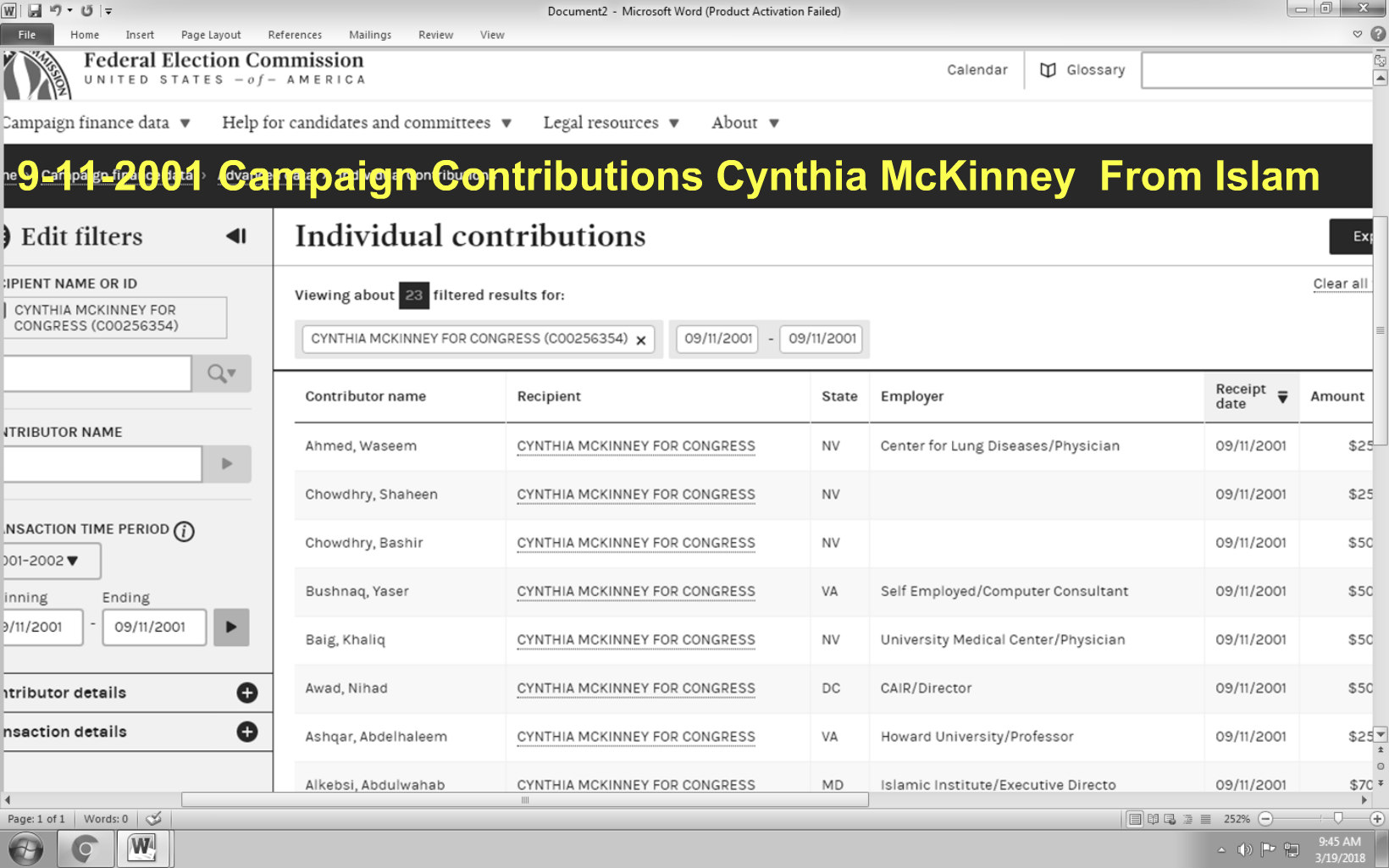Expand Contributor details with plus icon
The image size is (1389, 868).
pyautogui.click(x=247, y=693)
